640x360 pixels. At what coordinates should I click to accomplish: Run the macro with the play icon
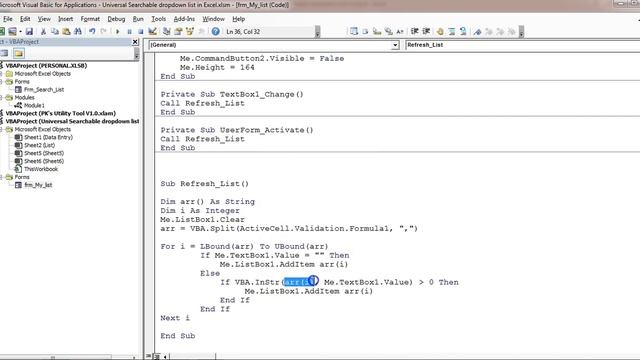(118, 31)
